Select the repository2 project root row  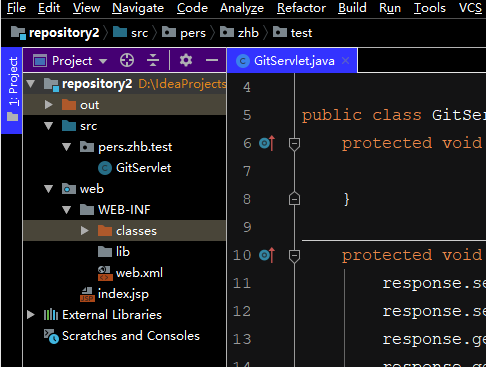coord(124,84)
